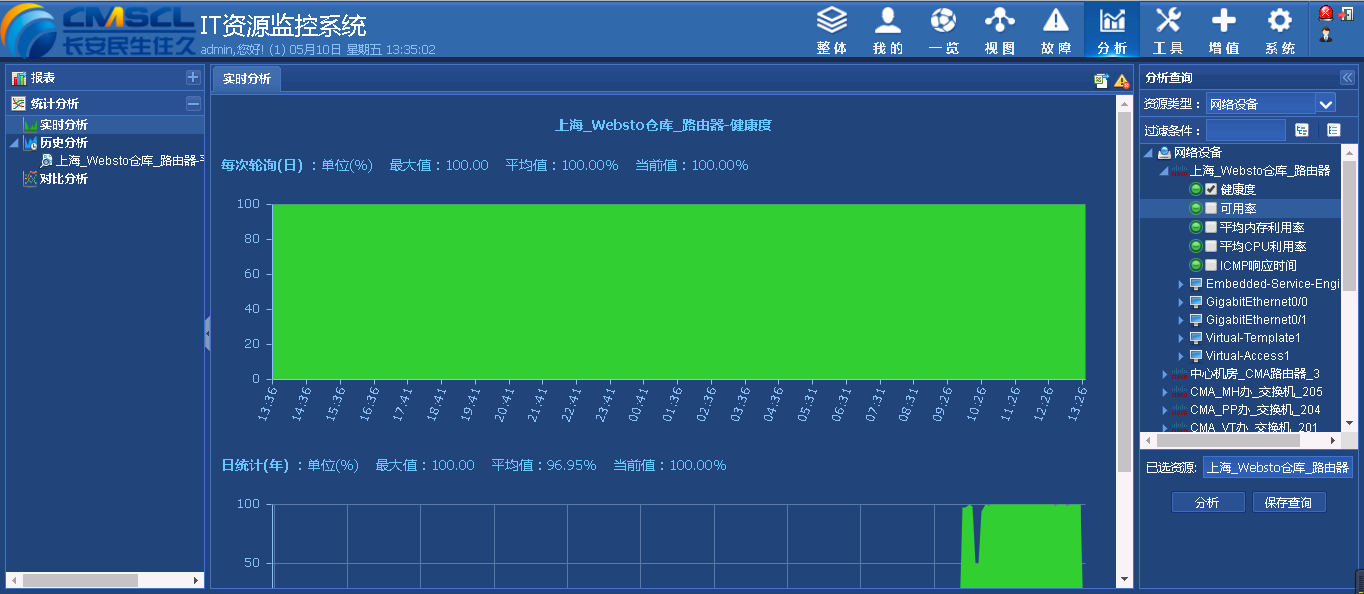The height and width of the screenshot is (594, 1364).
Task: Expand the Embedded-Service-Engine tree node
Action: click(x=1181, y=284)
